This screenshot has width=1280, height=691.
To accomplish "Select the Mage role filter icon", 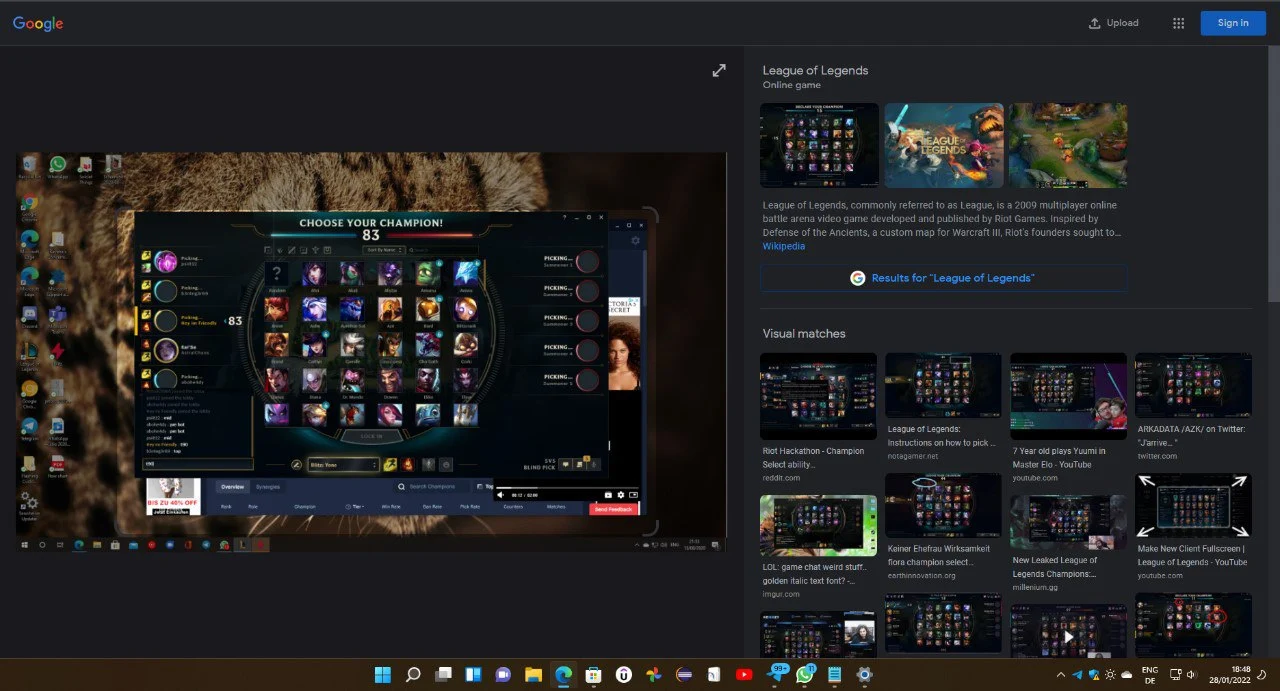I will [303, 250].
